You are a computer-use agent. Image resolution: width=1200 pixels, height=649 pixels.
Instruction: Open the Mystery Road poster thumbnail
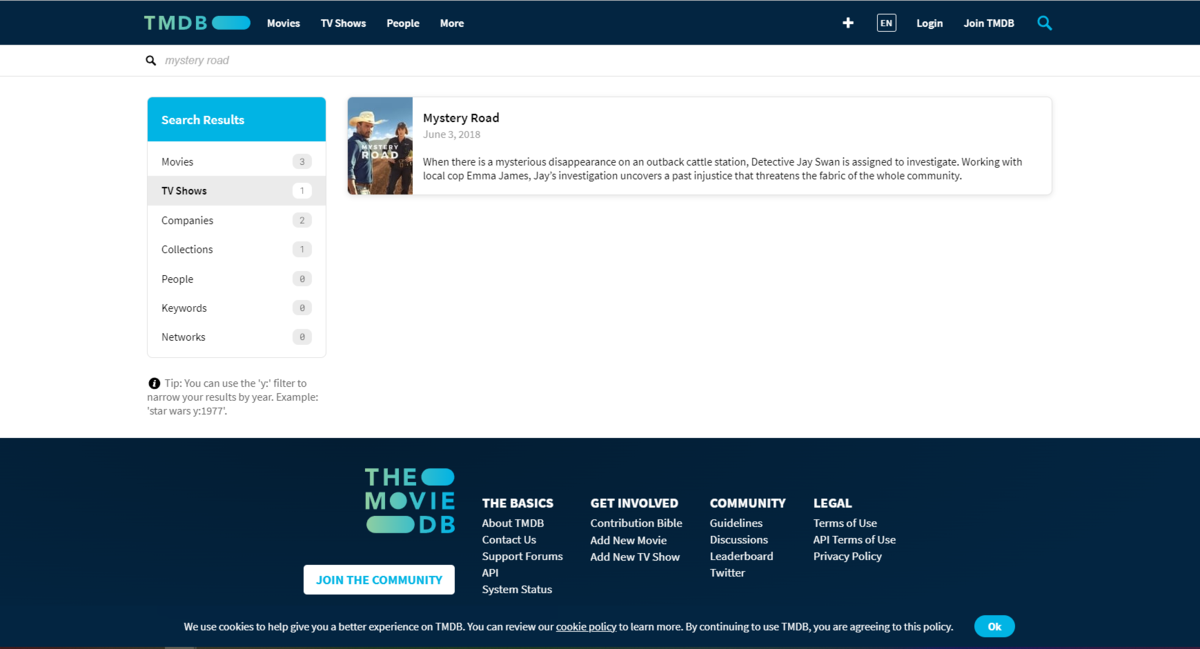click(x=380, y=146)
